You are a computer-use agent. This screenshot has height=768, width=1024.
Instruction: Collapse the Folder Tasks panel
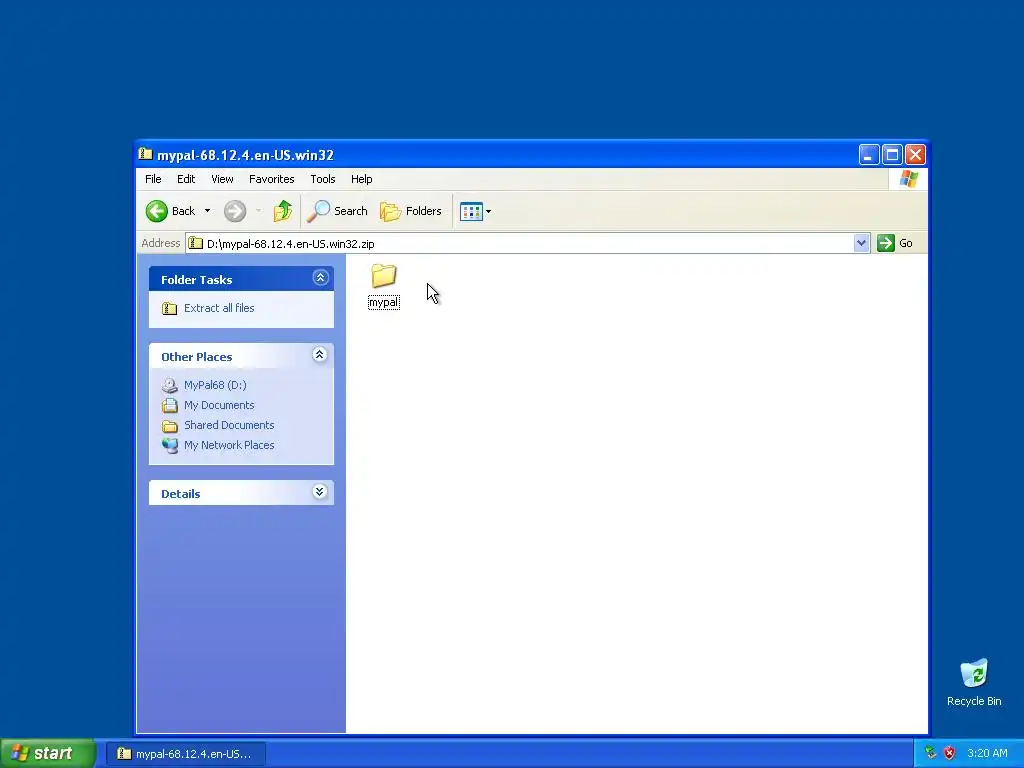coord(320,278)
